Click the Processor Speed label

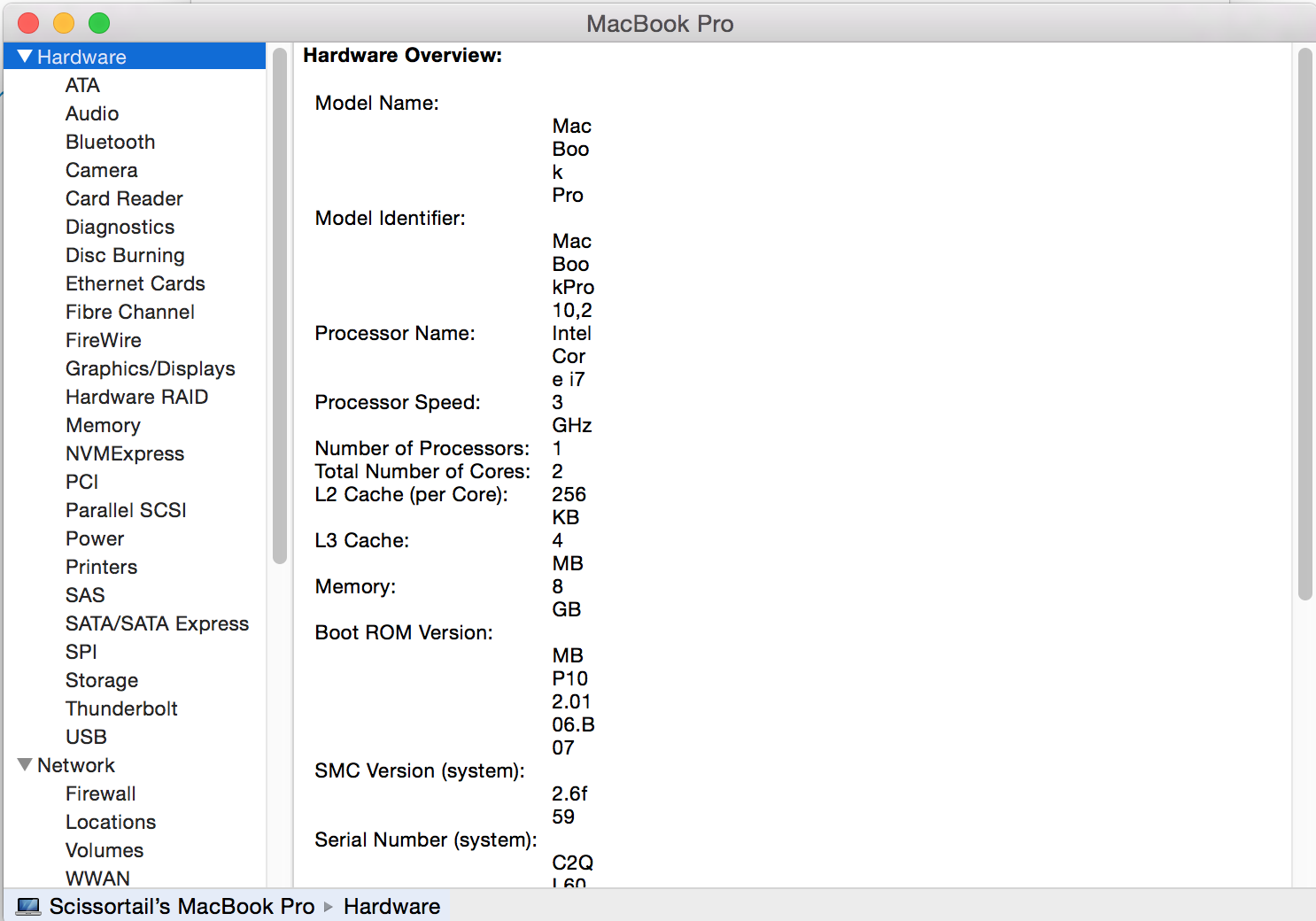[398, 402]
